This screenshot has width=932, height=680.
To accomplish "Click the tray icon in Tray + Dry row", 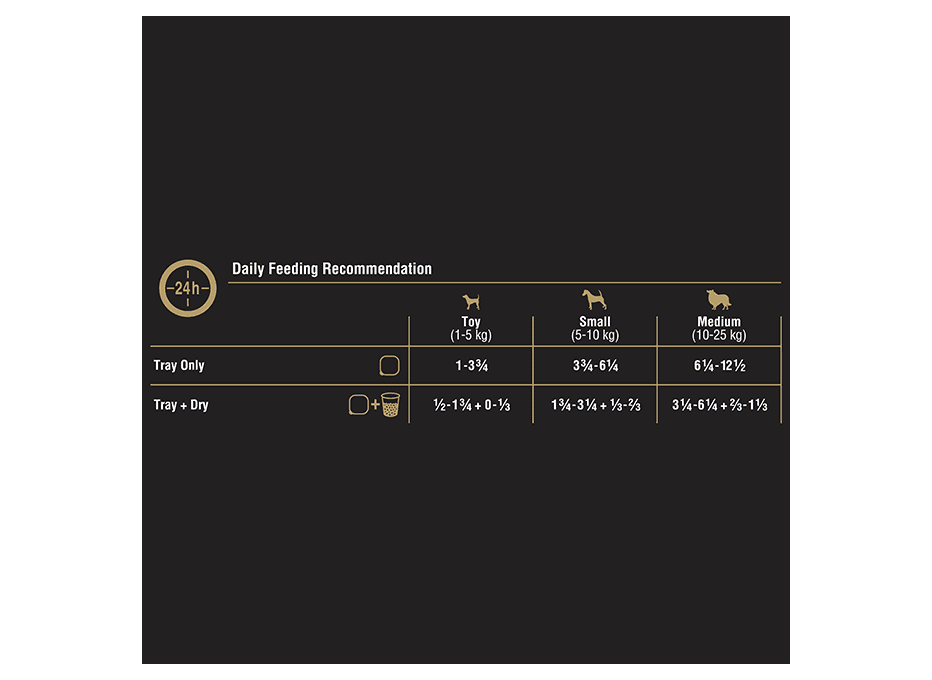I will click(358, 405).
